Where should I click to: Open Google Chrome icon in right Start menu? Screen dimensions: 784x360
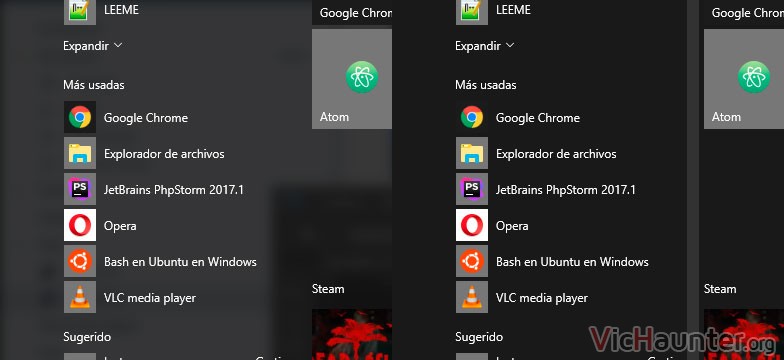[x=472, y=118]
